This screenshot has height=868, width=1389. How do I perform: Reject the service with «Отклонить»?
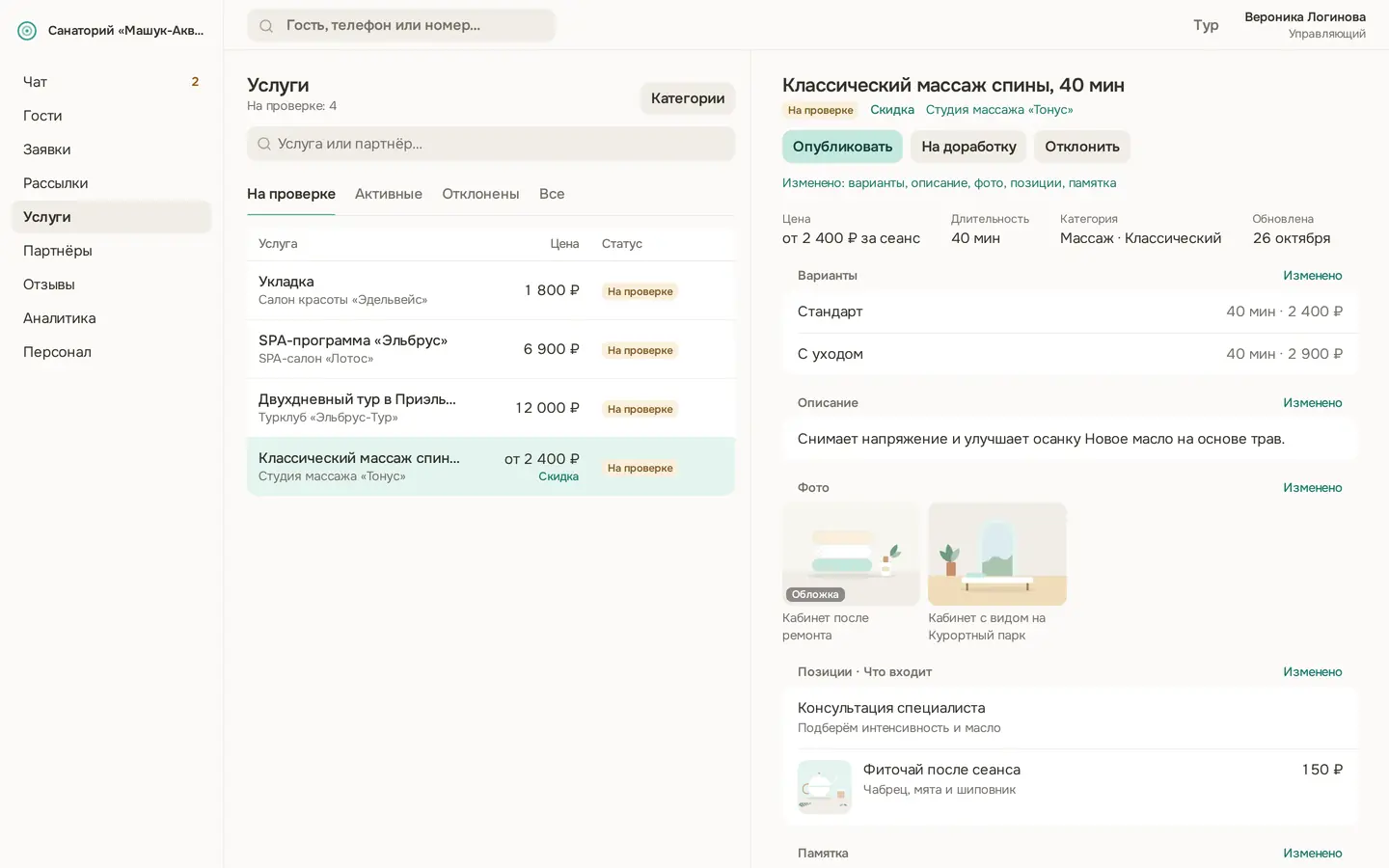(x=1082, y=147)
